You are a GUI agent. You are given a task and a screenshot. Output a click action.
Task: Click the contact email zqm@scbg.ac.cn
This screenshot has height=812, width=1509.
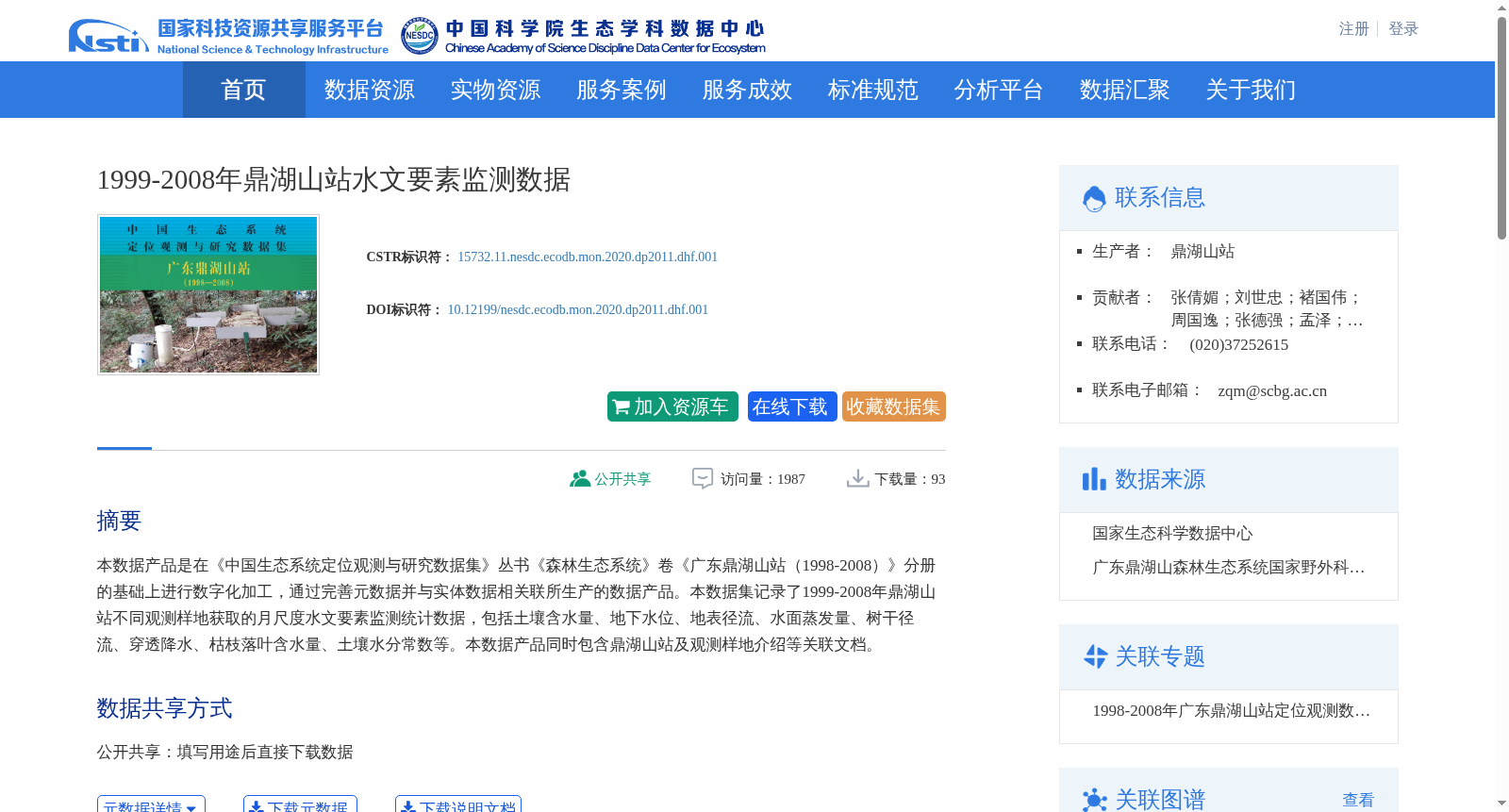[1272, 391]
